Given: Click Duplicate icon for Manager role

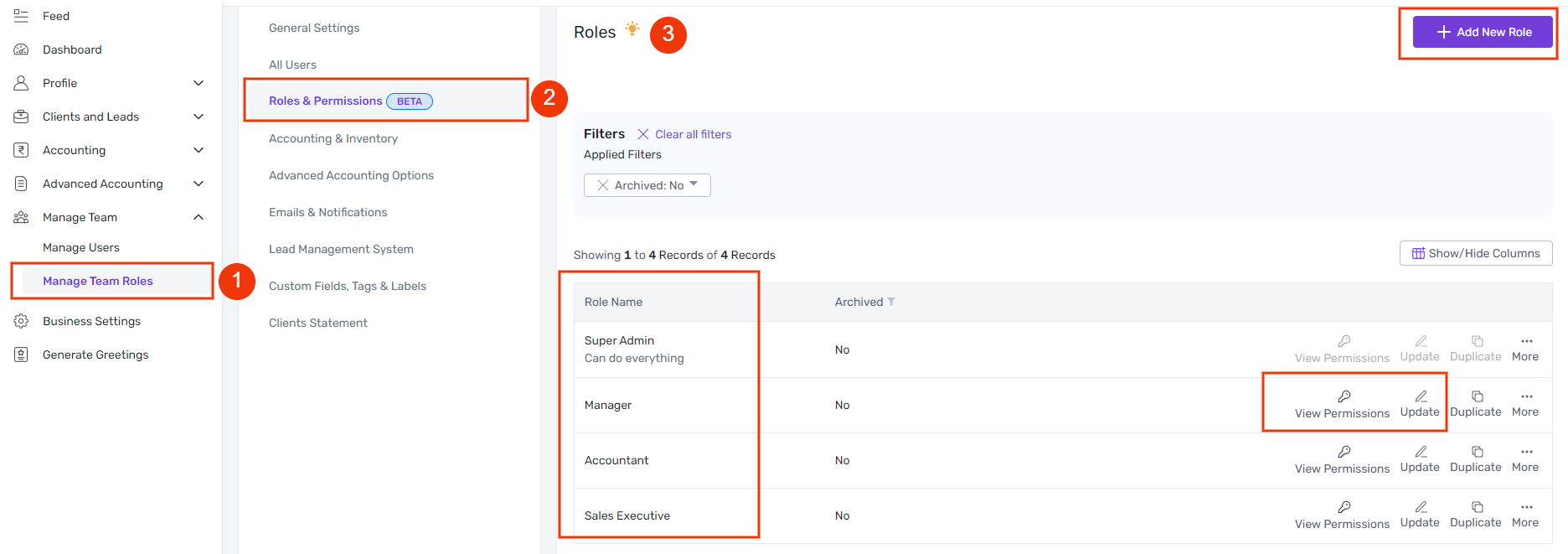Looking at the screenshot, I should pyautogui.click(x=1477, y=396).
